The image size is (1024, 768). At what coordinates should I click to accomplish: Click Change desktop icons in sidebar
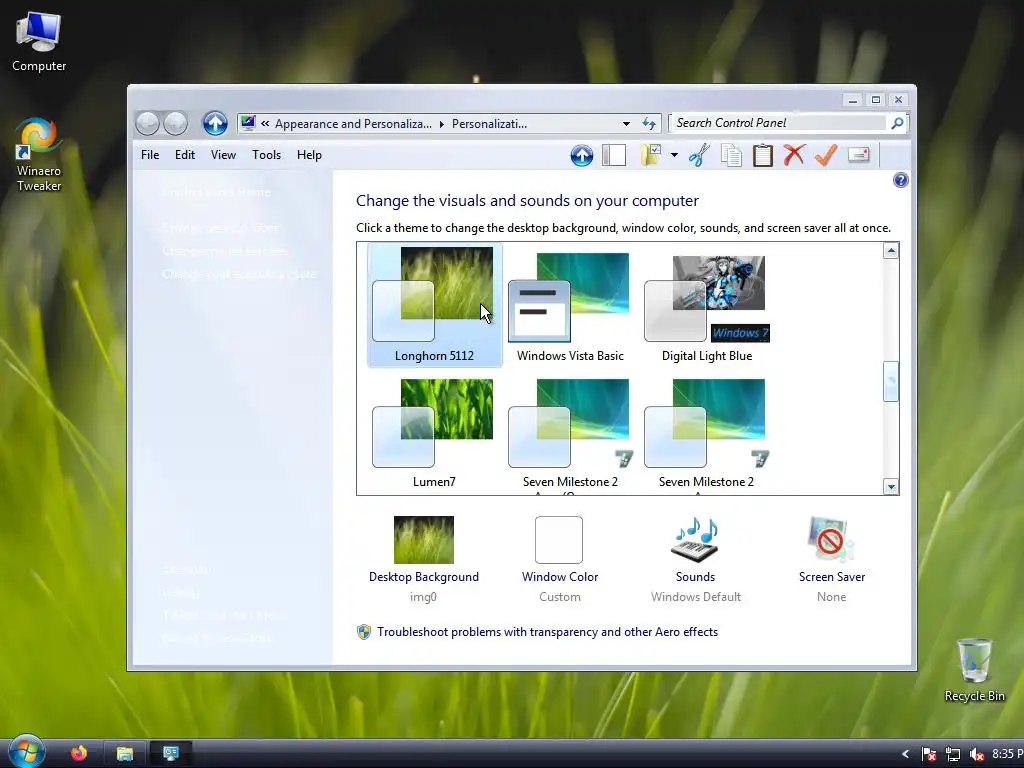tap(220, 228)
